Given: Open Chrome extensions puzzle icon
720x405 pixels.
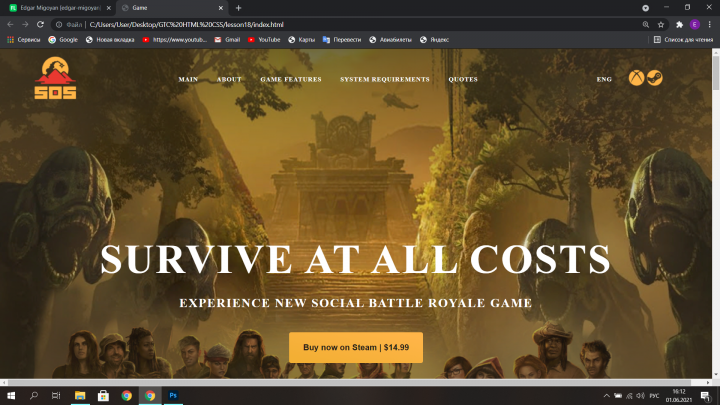Looking at the screenshot, I should [680, 24].
